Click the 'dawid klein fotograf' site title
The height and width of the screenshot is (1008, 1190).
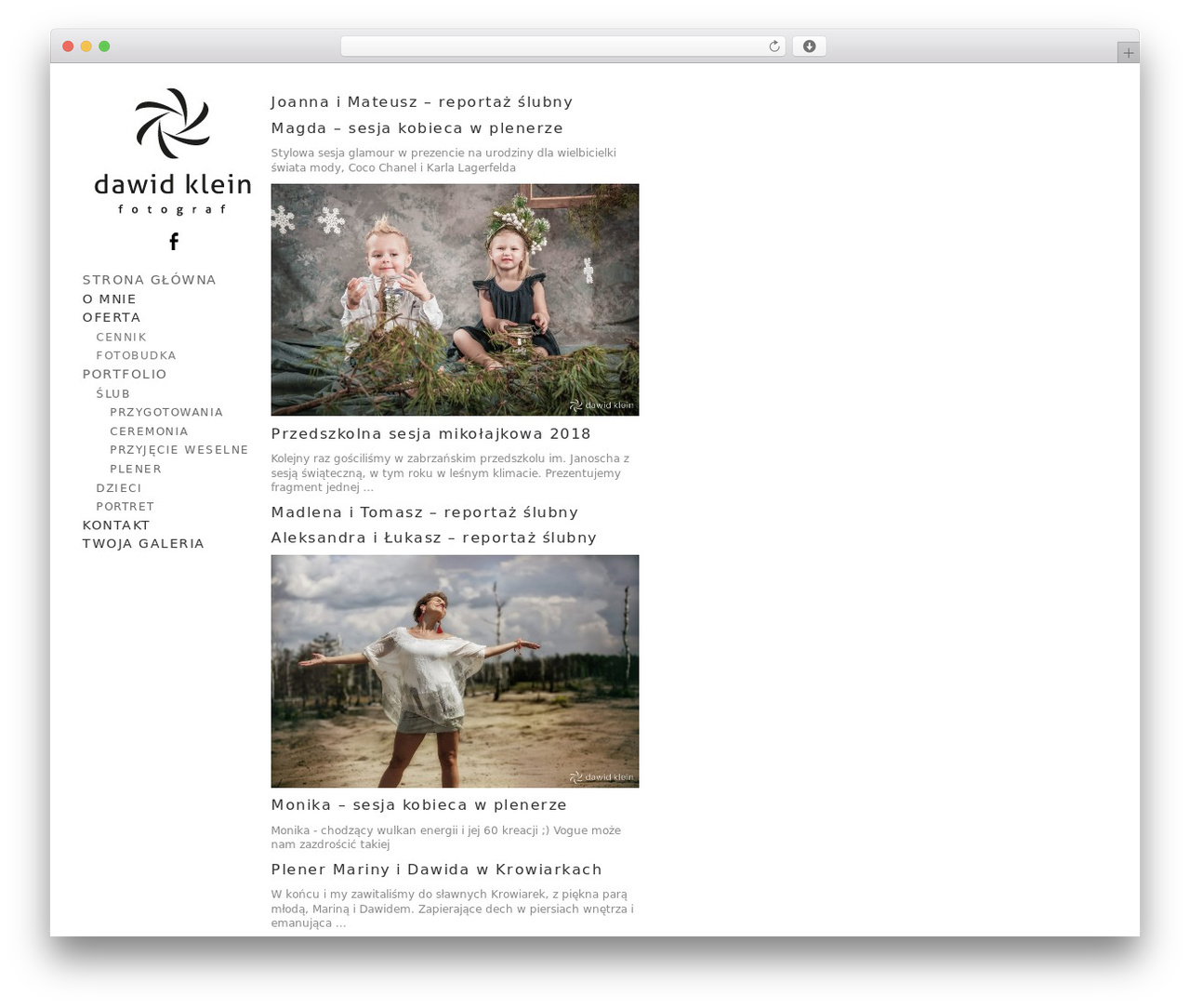tap(173, 193)
